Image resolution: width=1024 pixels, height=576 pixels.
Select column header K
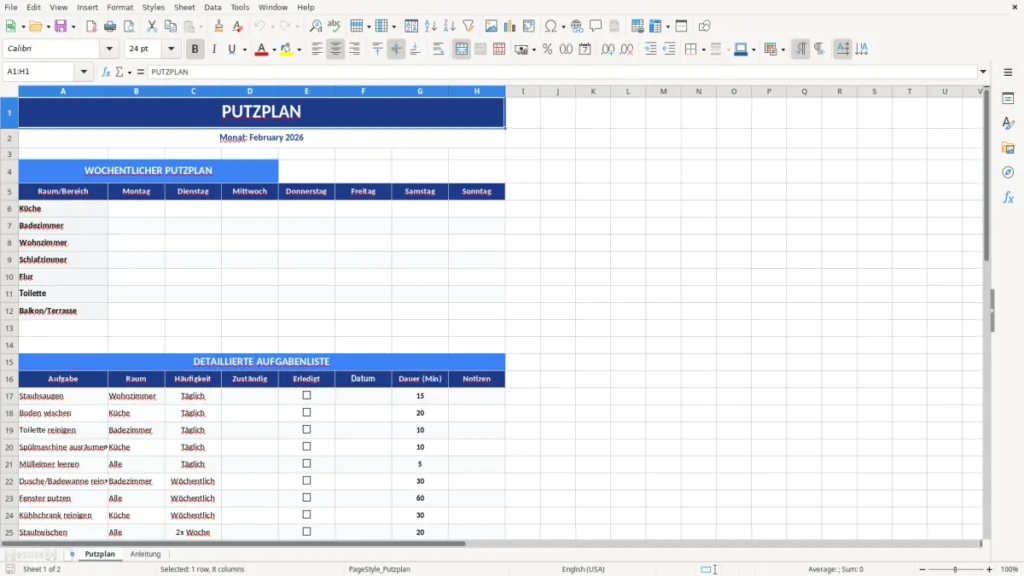[x=593, y=91]
